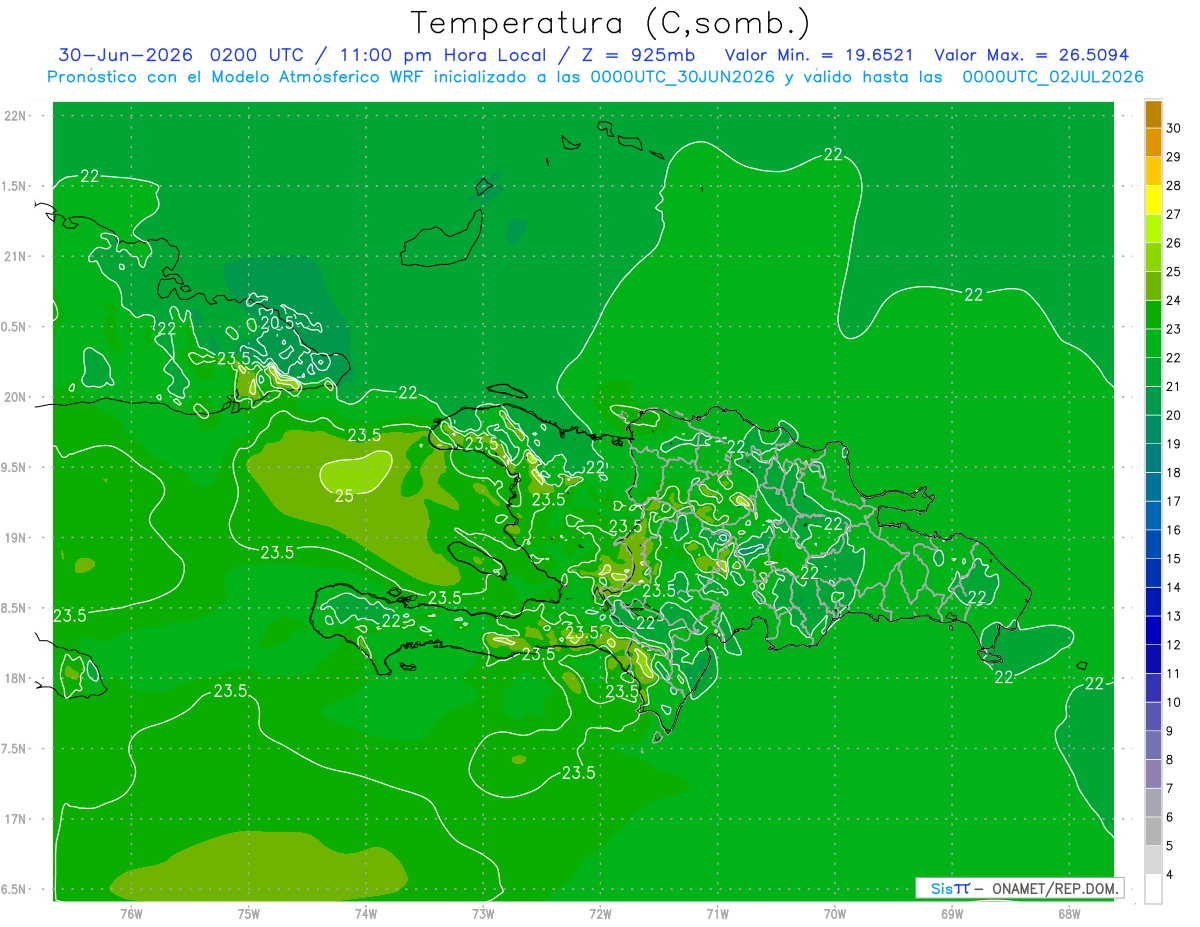Click the "20N" latitude axis label
Viewport: 1200px width, 927px height.
click(x=16, y=397)
